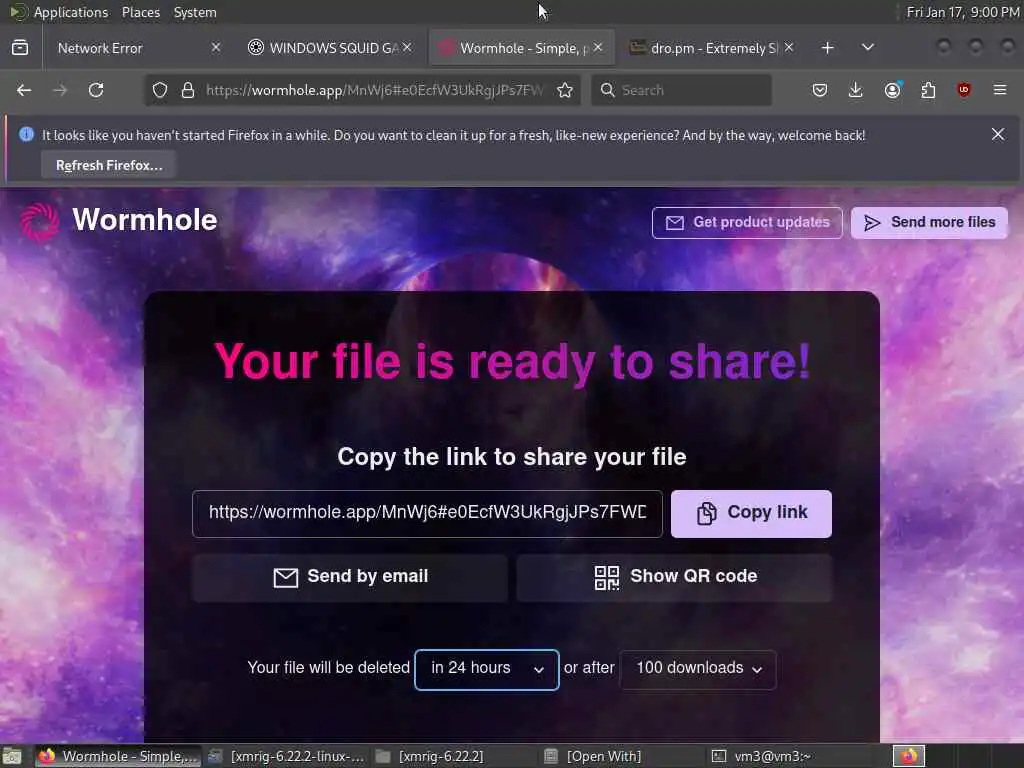Click the Wormhole title text

(144, 220)
